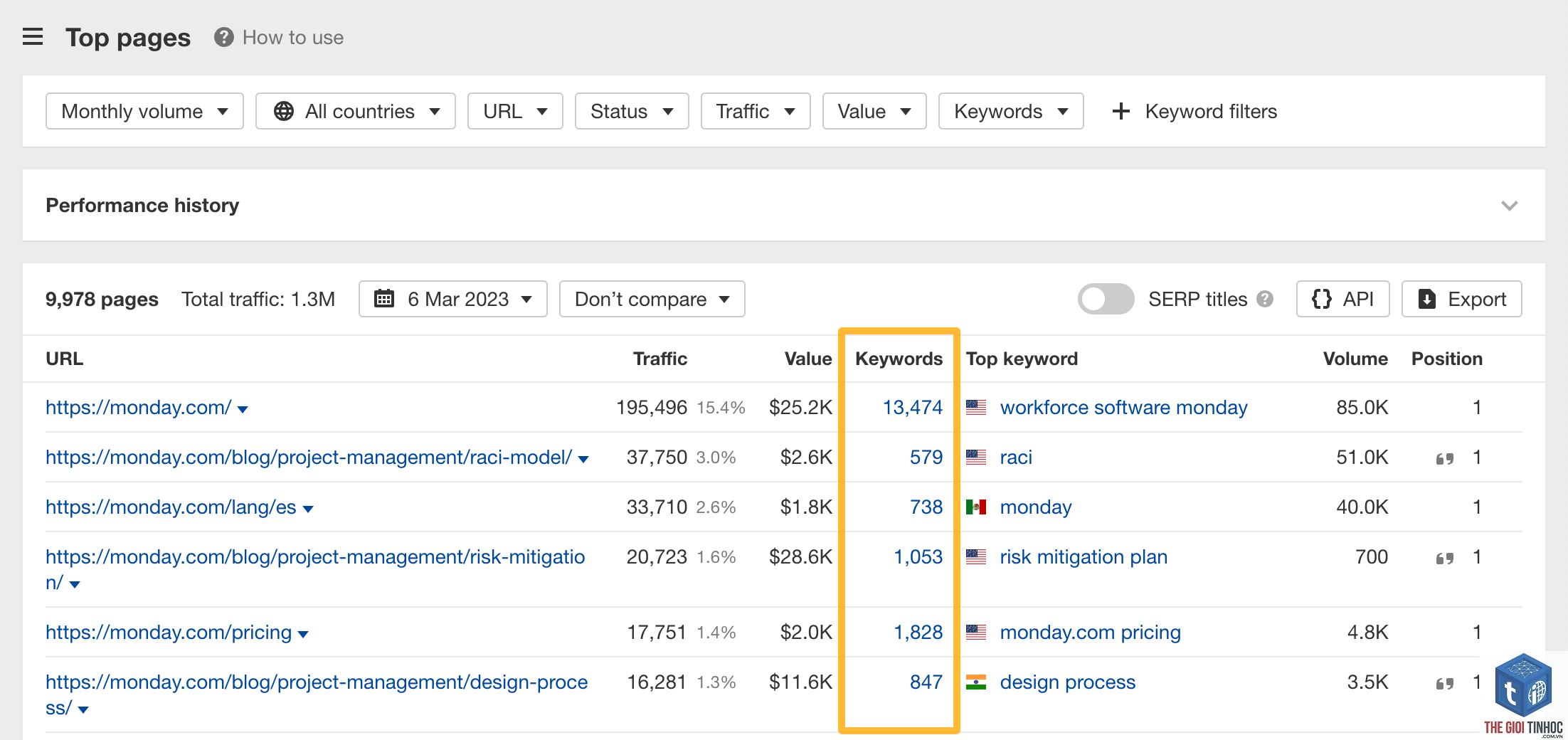This screenshot has width=1568, height=740.
Task: Open the raci keyword link
Action: pos(1016,457)
